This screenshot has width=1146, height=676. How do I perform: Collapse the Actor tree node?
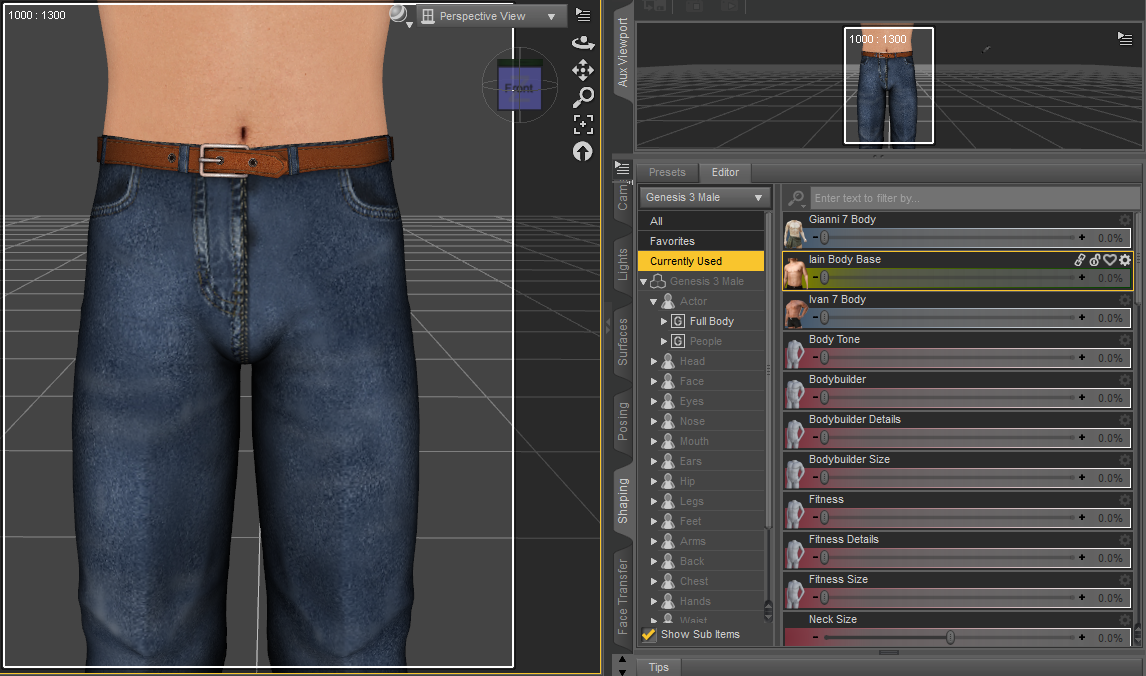(654, 301)
